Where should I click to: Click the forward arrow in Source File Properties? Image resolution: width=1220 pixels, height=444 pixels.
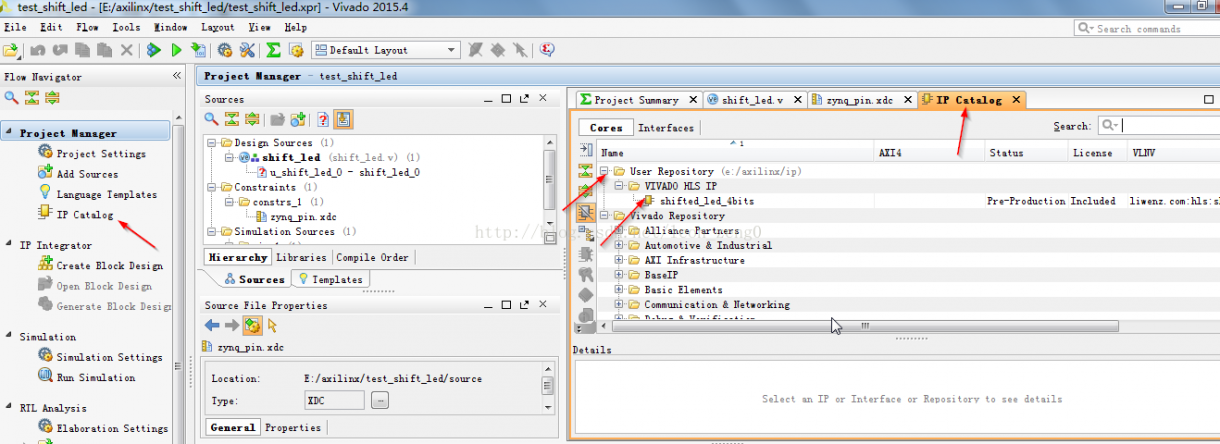coord(231,325)
